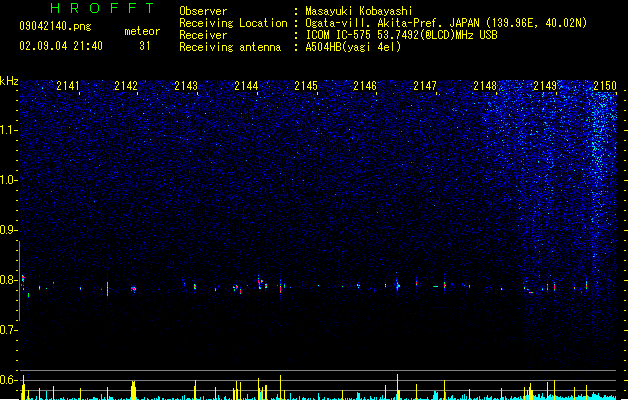Click the 2141 time marker
The width and height of the screenshot is (629, 400).
pyautogui.click(x=68, y=86)
